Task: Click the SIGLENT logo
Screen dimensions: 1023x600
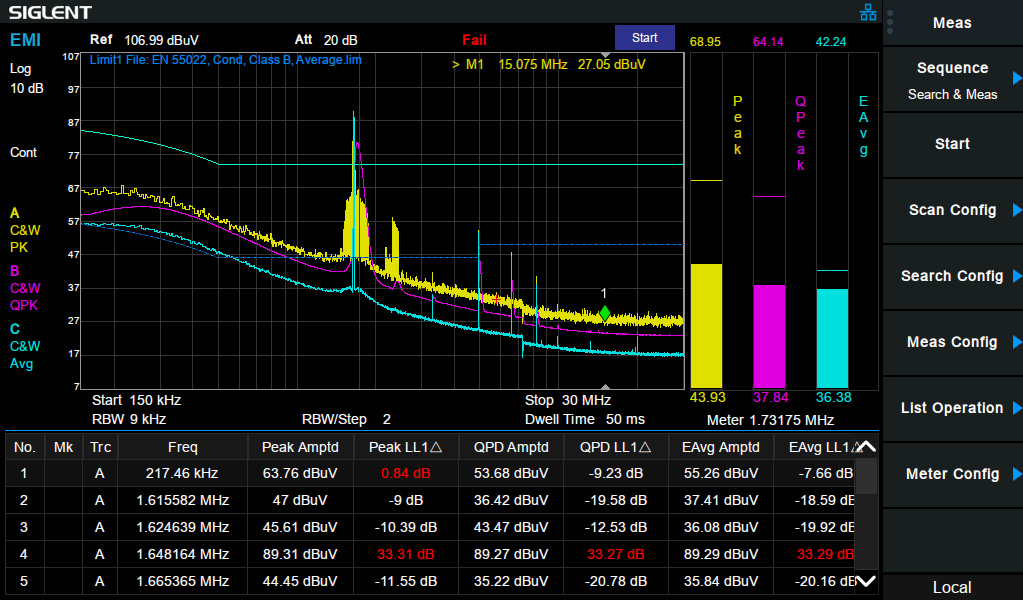Action: [x=50, y=12]
